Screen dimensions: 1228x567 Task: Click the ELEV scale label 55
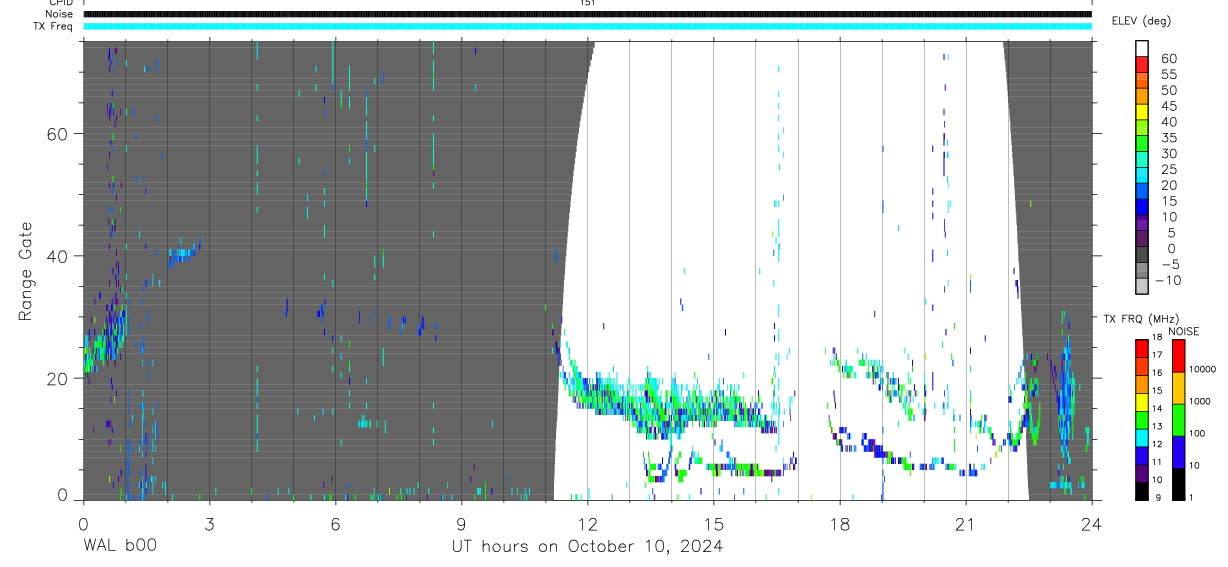pos(1168,74)
